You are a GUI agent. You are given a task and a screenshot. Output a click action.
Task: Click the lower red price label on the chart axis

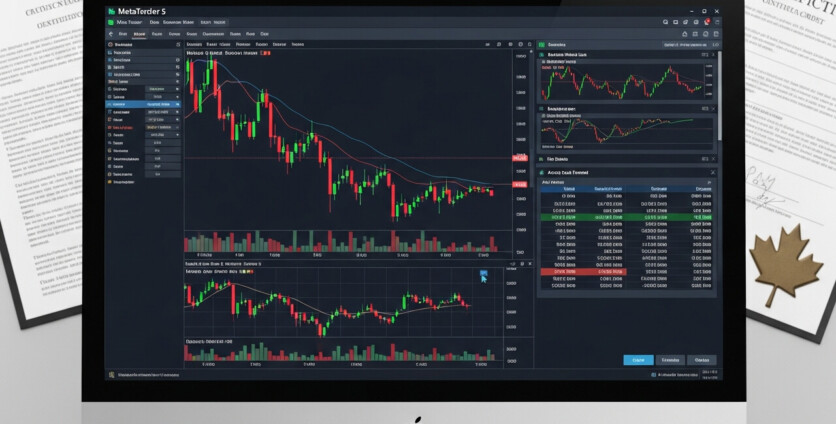[x=519, y=185]
